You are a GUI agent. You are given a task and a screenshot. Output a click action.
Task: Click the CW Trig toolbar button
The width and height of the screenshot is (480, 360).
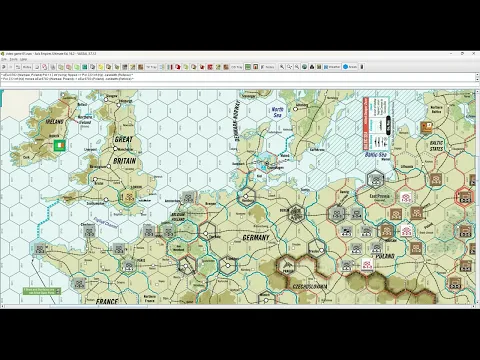[x=236, y=67]
